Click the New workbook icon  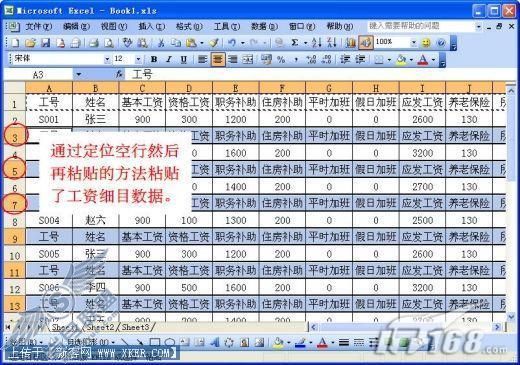point(15,43)
